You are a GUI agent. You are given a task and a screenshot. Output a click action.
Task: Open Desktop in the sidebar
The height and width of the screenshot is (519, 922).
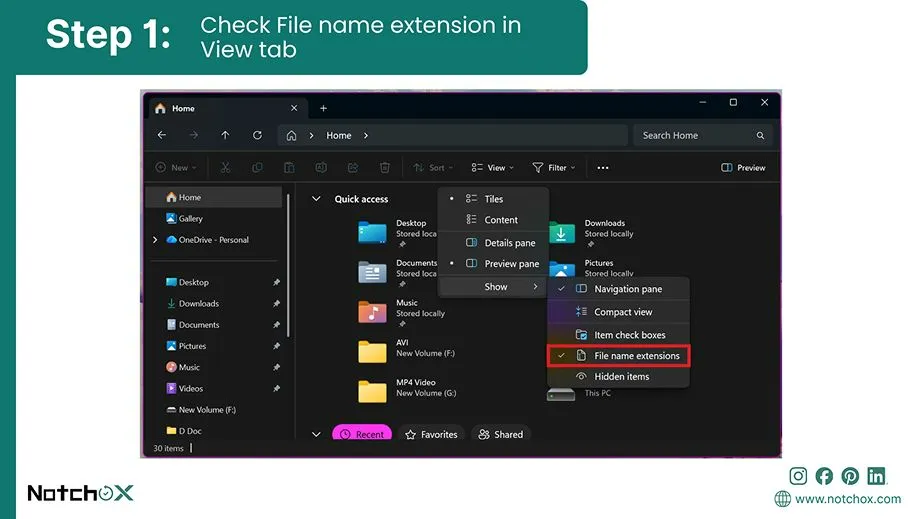[188, 282]
